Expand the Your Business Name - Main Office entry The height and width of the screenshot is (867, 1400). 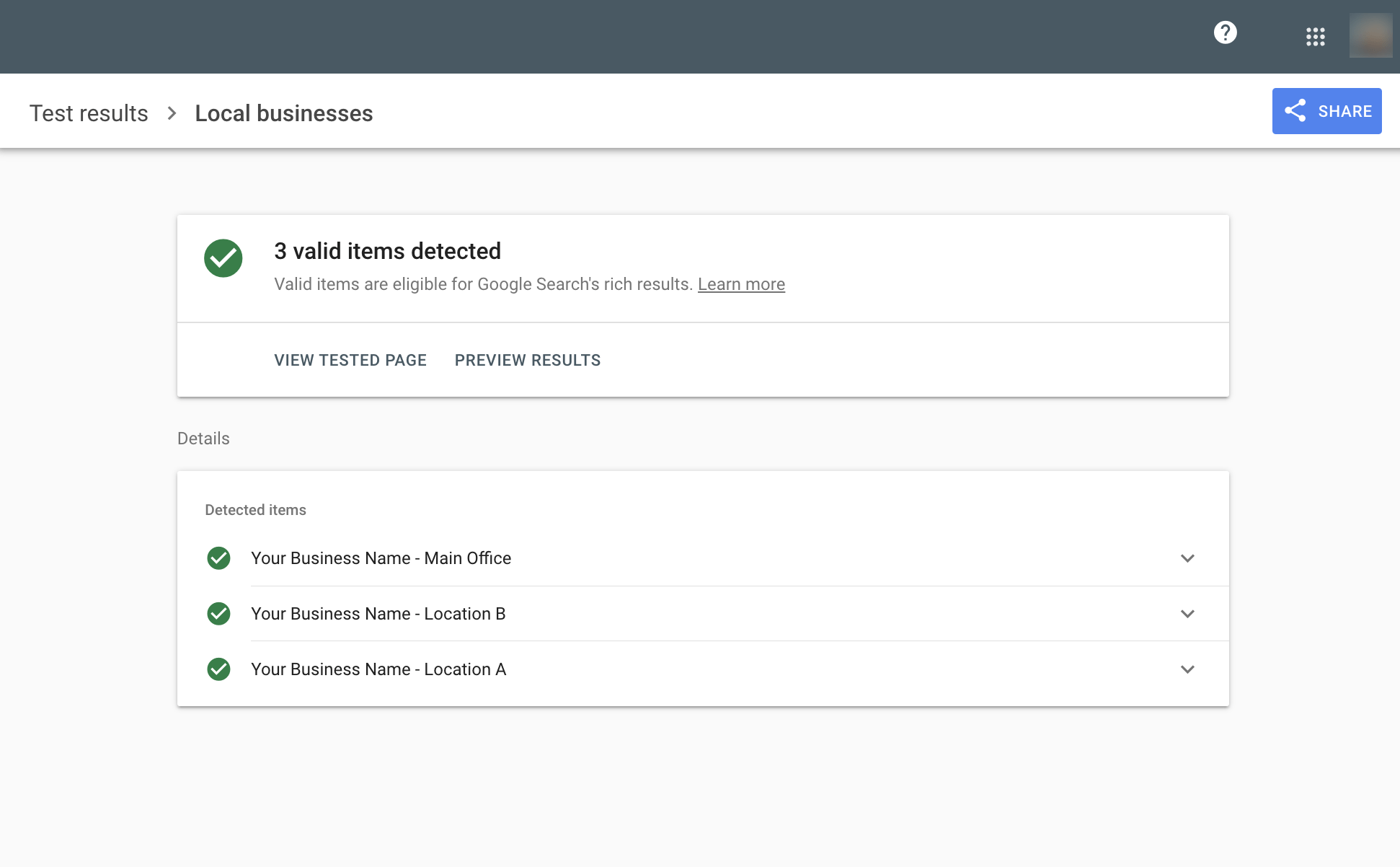click(1187, 558)
